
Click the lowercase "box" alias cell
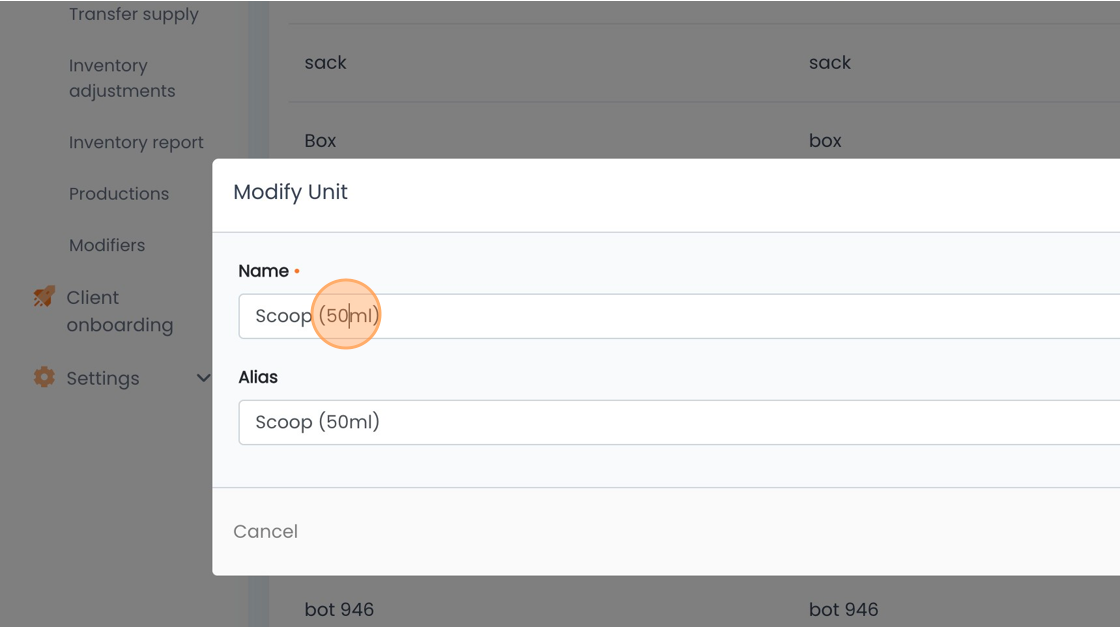pyautogui.click(x=825, y=141)
